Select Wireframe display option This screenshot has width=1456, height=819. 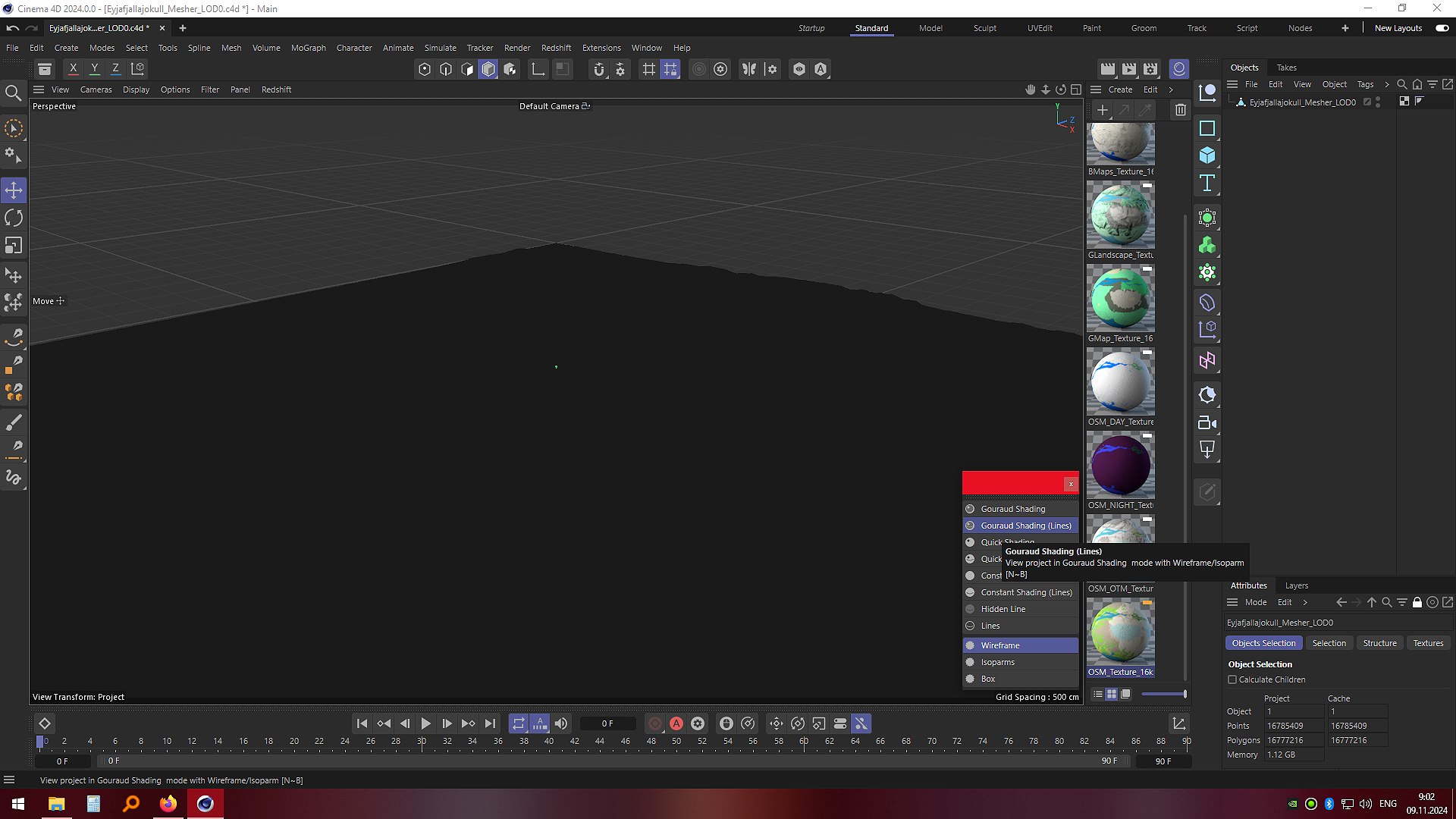point(1021,645)
